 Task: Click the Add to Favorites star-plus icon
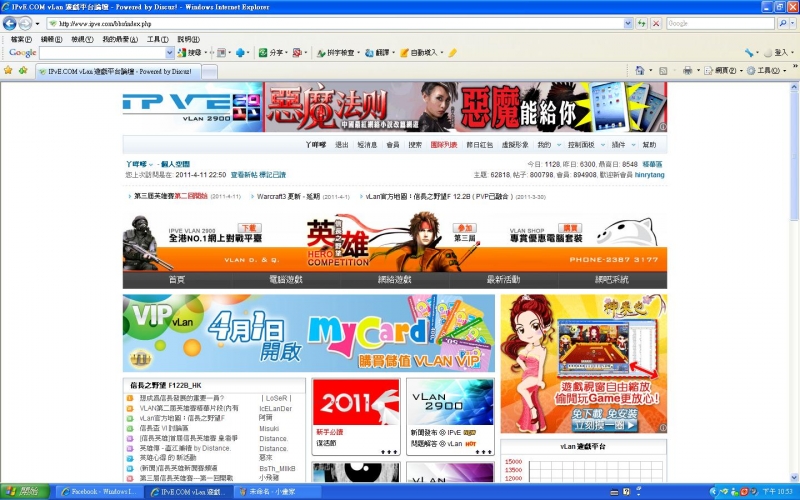pyautogui.click(x=22, y=70)
